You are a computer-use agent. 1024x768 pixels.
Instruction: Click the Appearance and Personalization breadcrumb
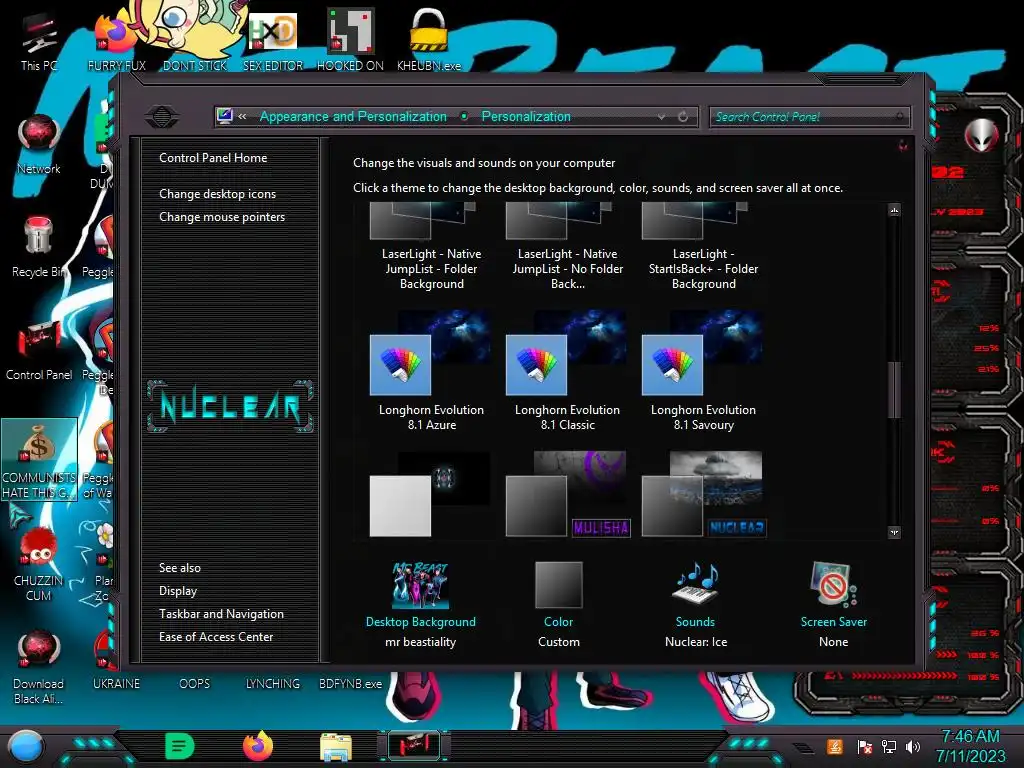353,116
